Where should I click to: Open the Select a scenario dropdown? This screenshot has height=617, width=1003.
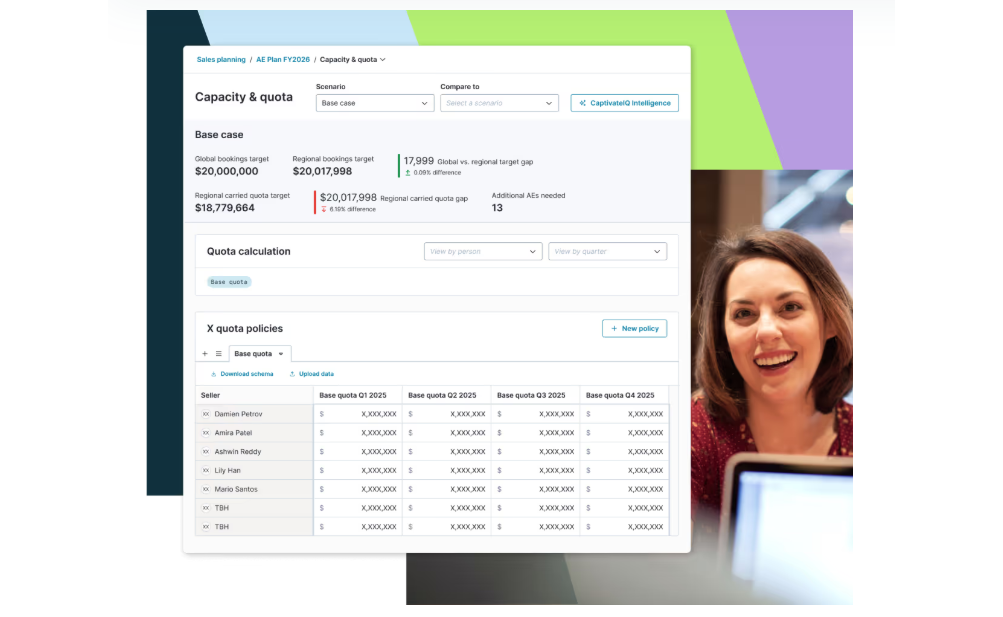[499, 103]
